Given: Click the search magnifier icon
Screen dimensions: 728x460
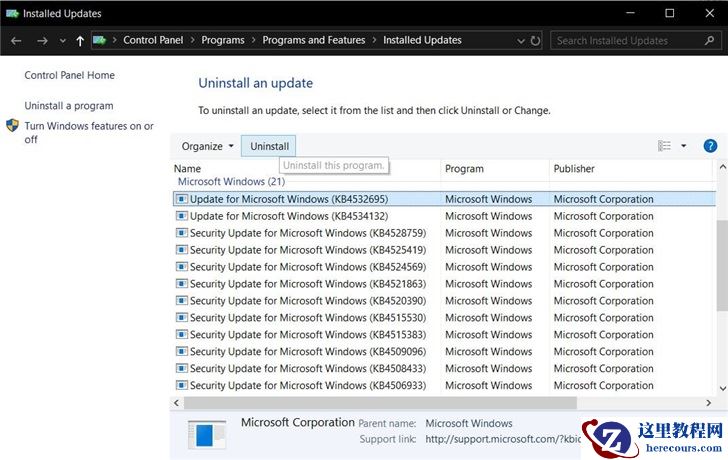Looking at the screenshot, I should (709, 40).
